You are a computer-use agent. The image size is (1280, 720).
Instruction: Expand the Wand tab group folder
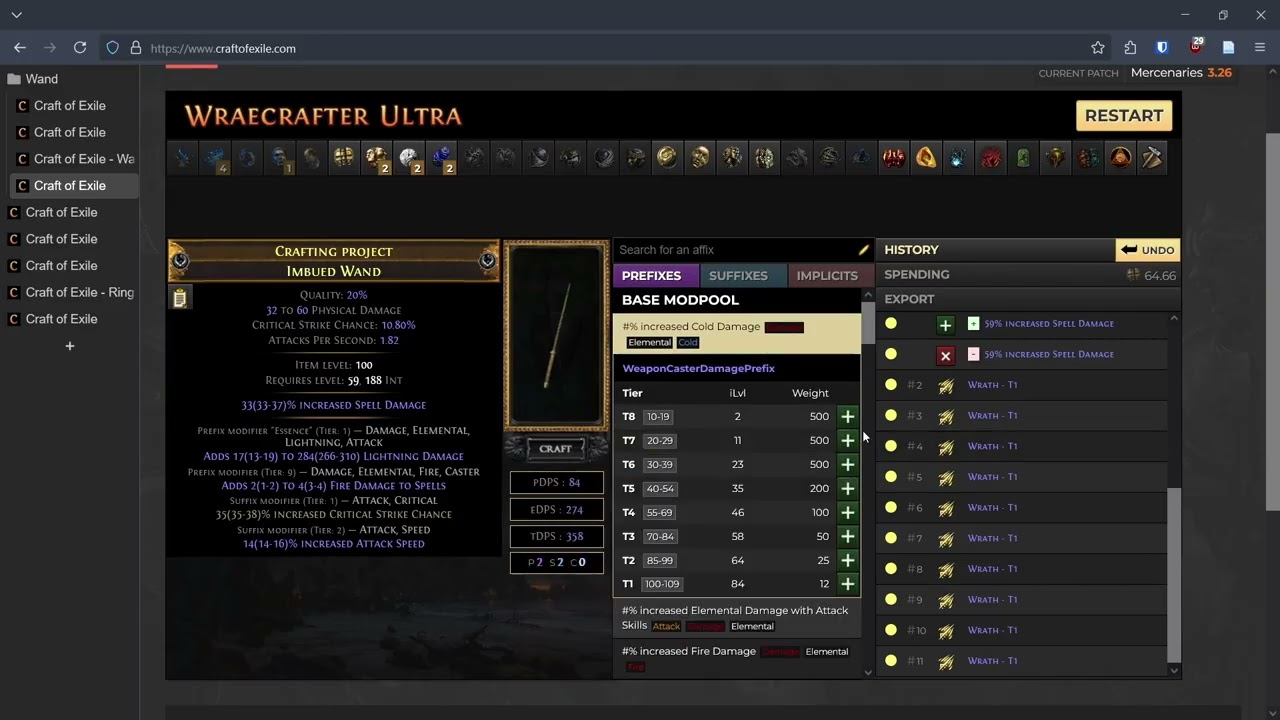click(x=70, y=79)
